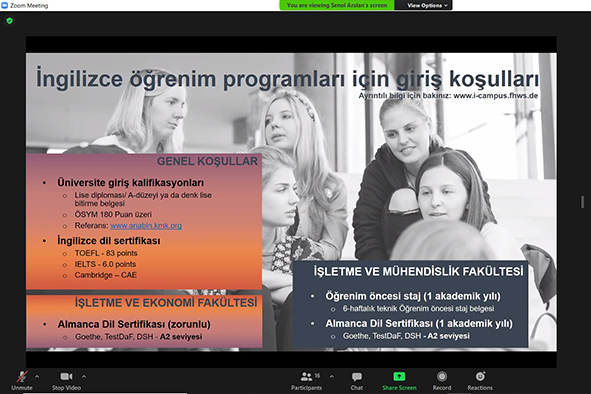Click the participants count number 16
Screen dimensions: 591x394
coord(317,376)
